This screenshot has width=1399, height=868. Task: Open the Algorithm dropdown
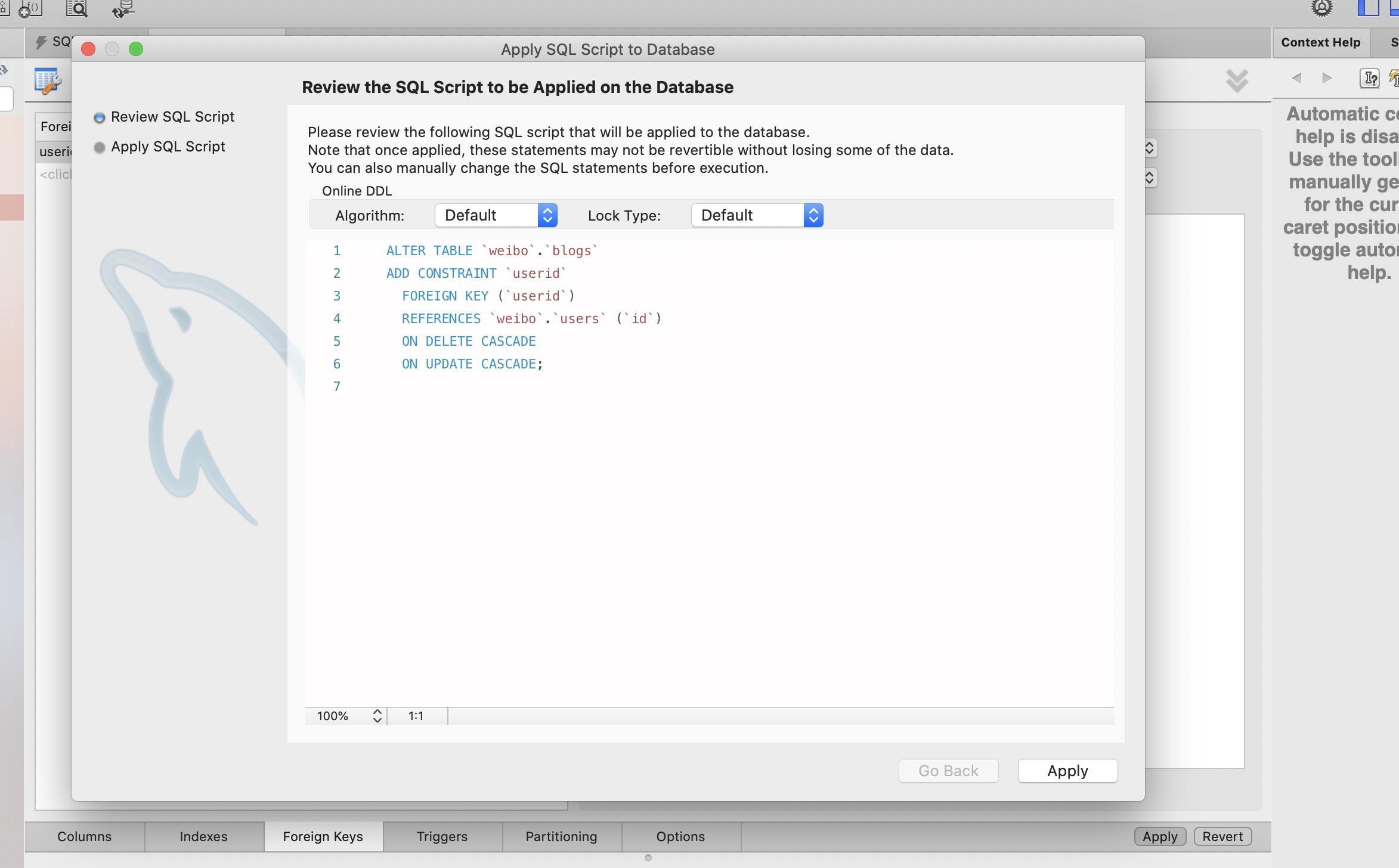click(496, 215)
